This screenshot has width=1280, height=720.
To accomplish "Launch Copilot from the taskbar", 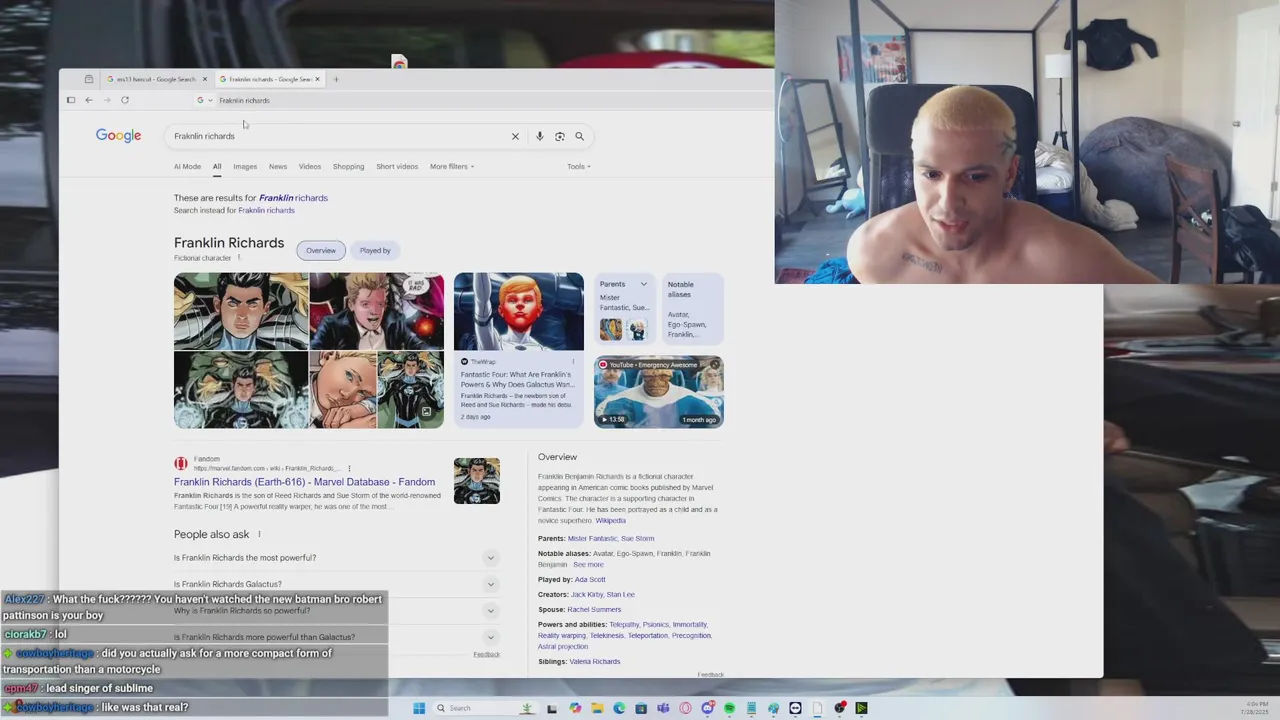I will coord(575,708).
